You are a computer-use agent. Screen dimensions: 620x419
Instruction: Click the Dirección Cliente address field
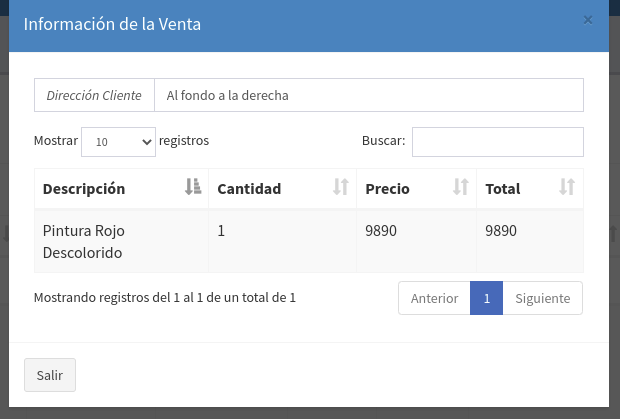(x=368, y=96)
